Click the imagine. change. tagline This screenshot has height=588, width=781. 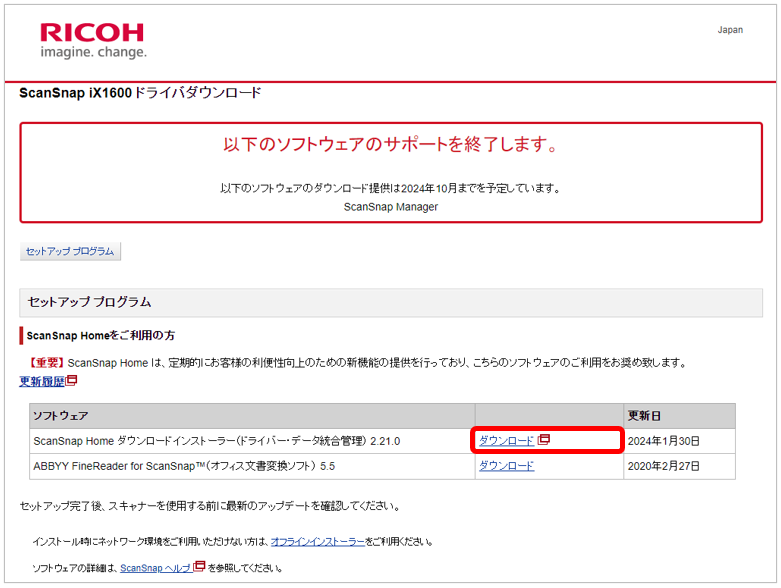[x=94, y=52]
